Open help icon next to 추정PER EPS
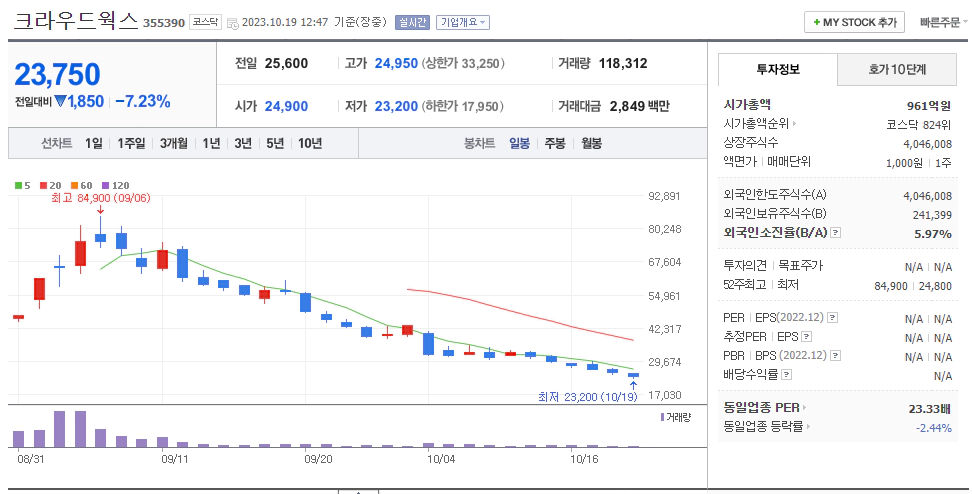Screen dimensions: 972x494 coord(806,337)
